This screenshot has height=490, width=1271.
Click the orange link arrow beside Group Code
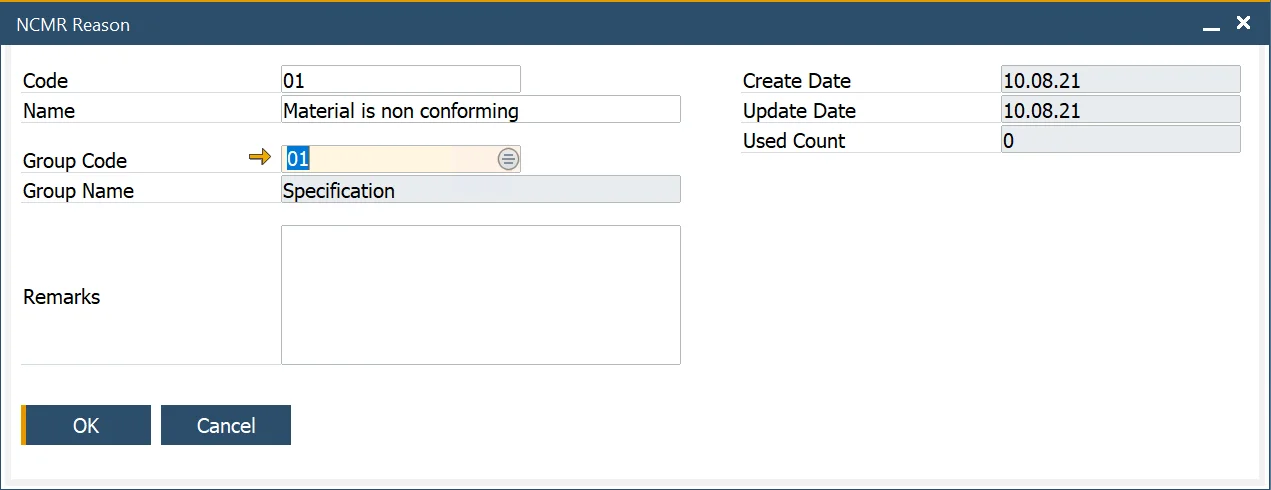[x=260, y=158]
